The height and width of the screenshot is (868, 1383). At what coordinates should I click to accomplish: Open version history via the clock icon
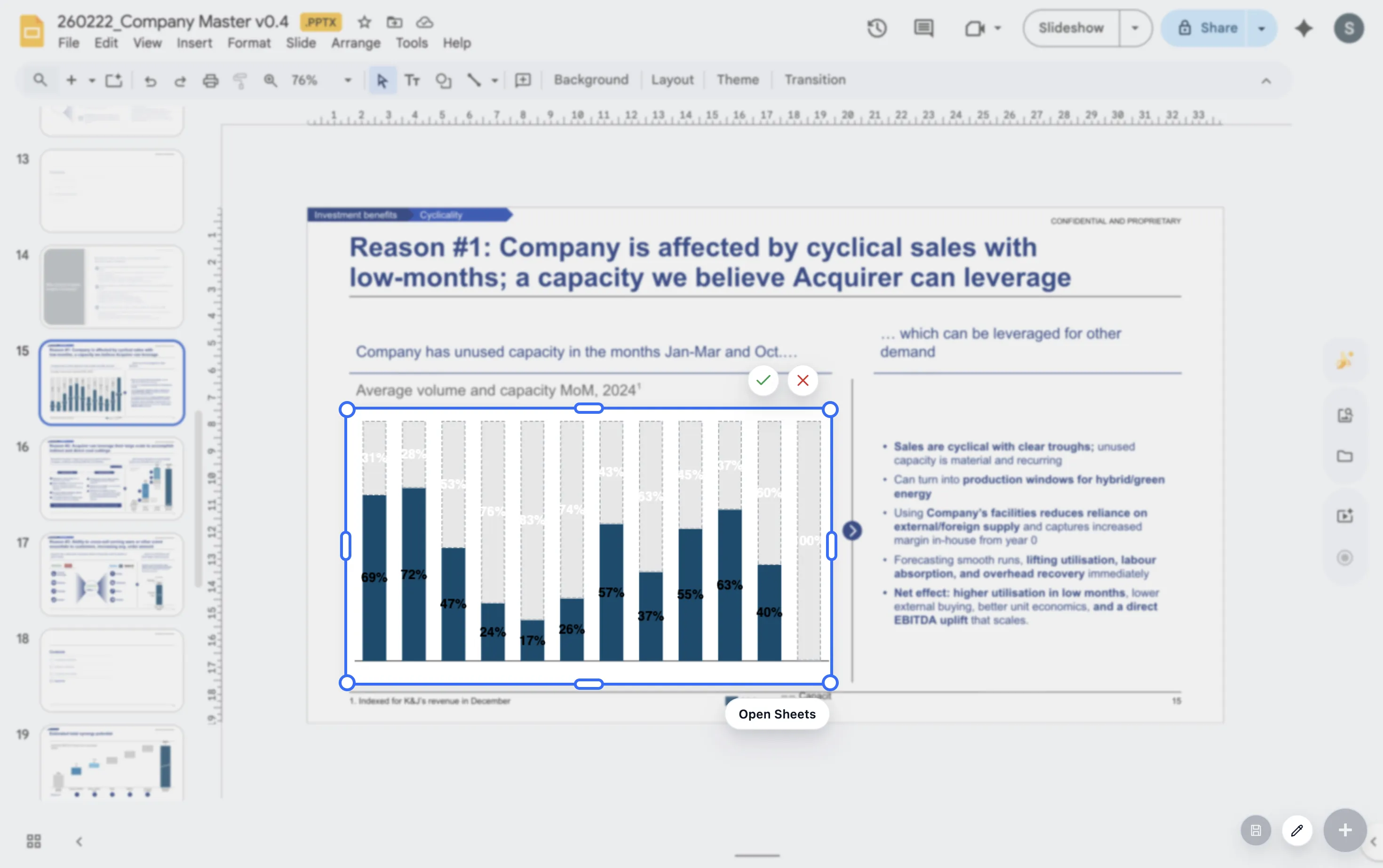[x=876, y=28]
